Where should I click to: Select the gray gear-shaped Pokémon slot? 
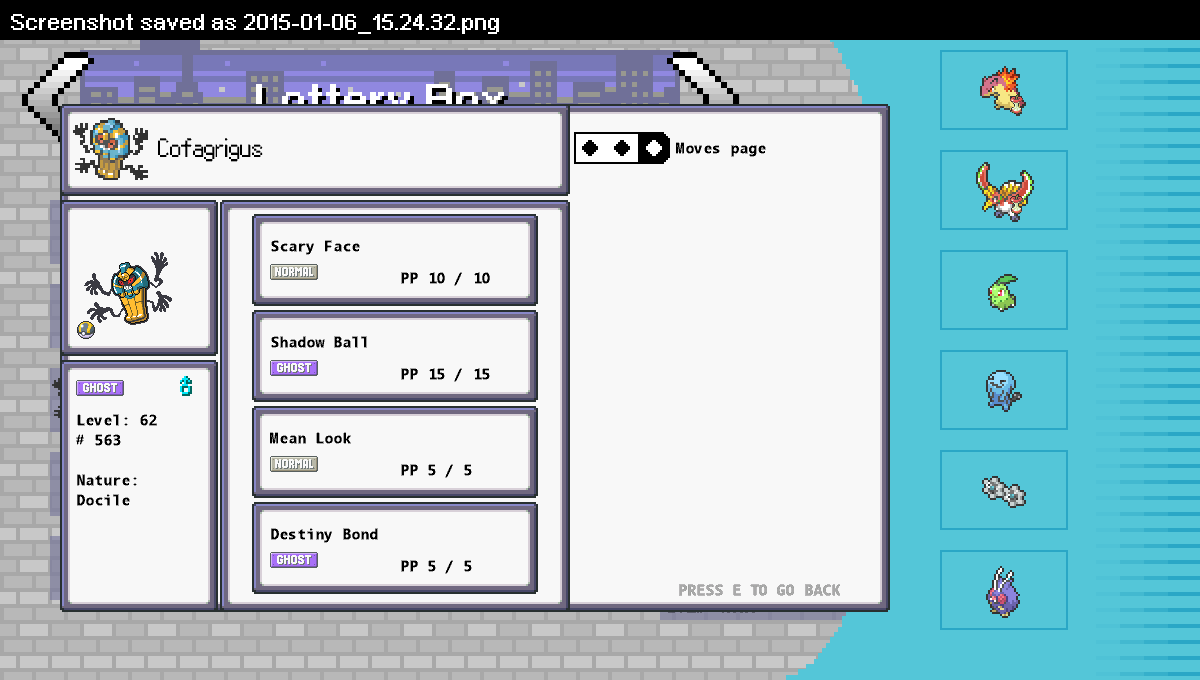[x=1003, y=490]
